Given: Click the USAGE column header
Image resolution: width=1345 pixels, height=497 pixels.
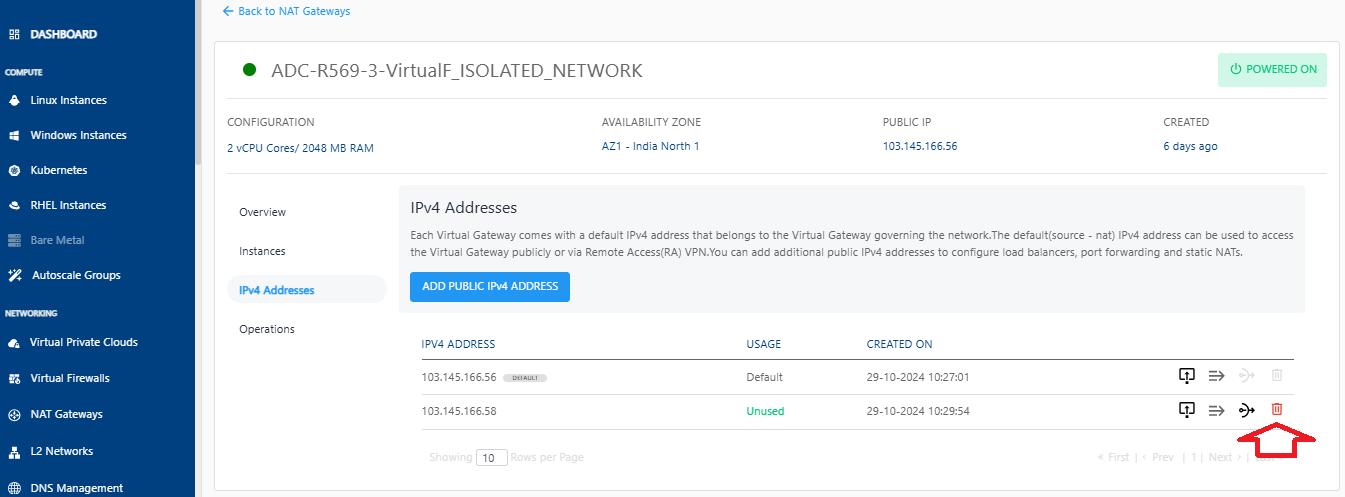Looking at the screenshot, I should click(763, 344).
